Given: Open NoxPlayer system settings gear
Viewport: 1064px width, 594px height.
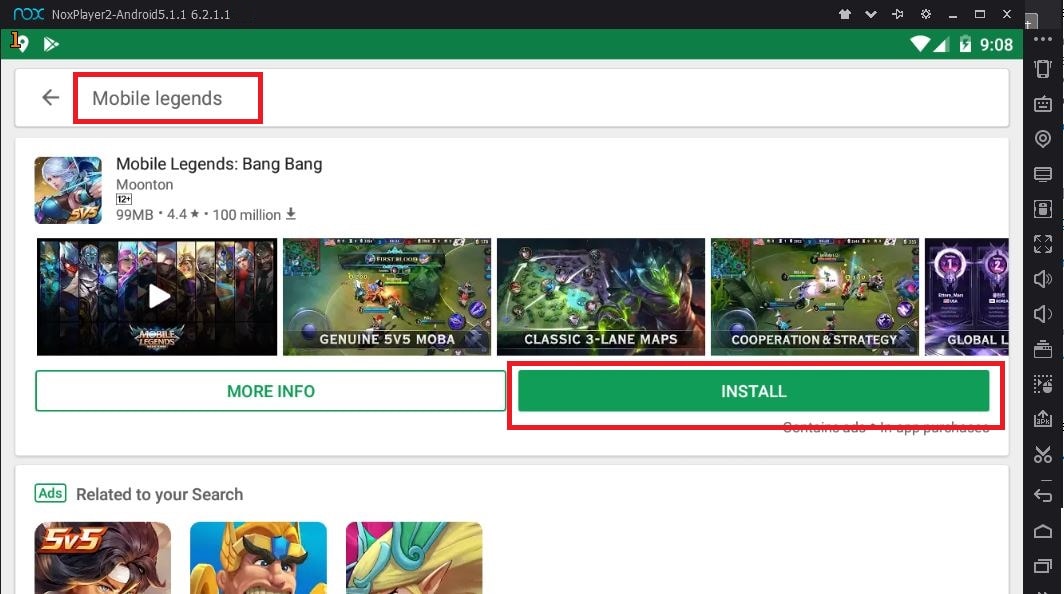Looking at the screenshot, I should 926,14.
